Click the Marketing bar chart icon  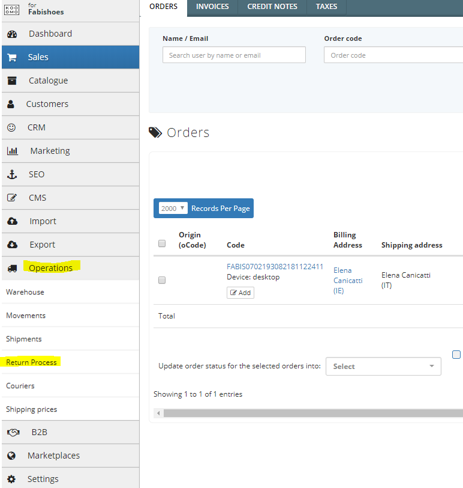tap(12, 151)
